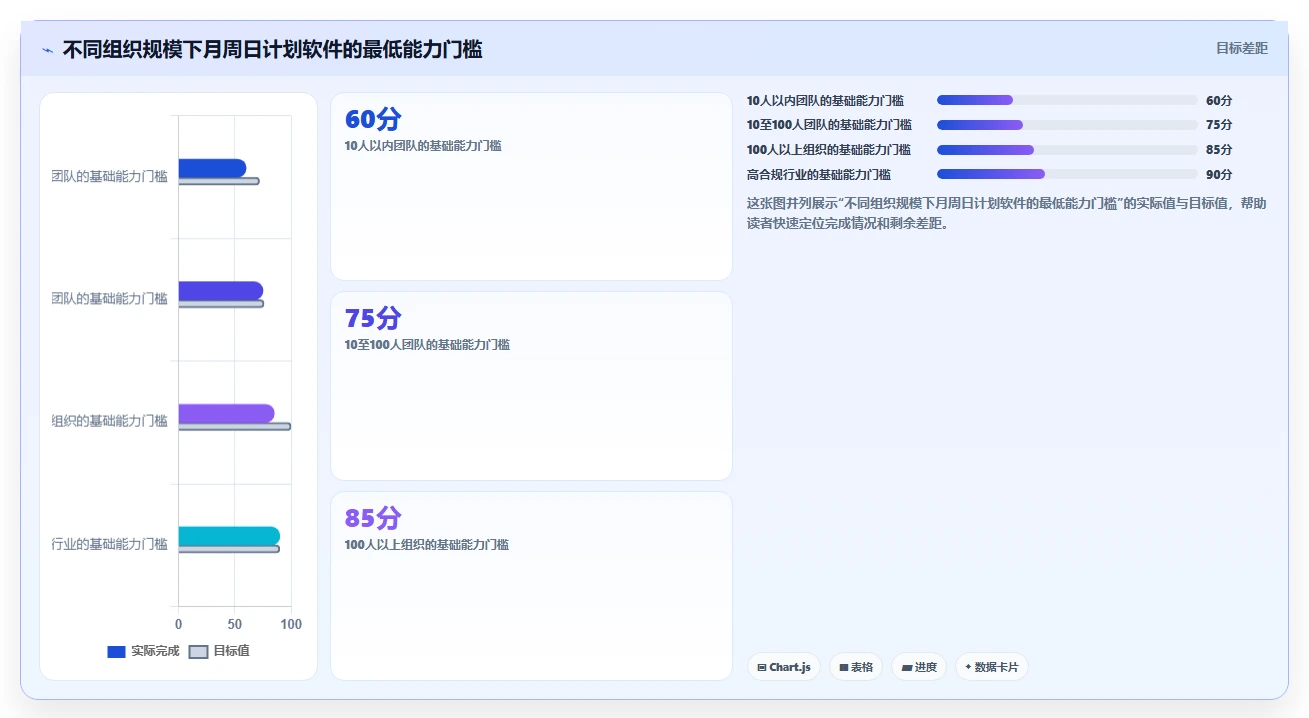Image resolution: width=1309 pixels, height=718 pixels.
Task: Click the 90分 progress value
Action: click(x=1219, y=174)
